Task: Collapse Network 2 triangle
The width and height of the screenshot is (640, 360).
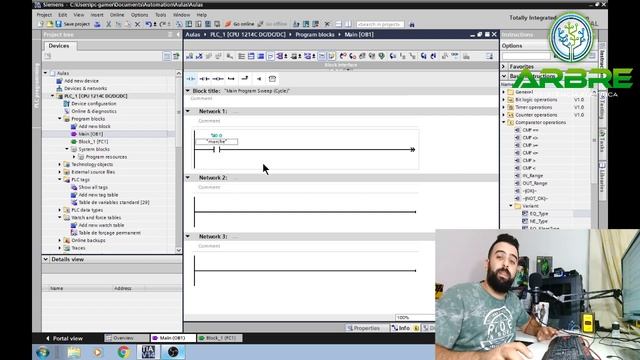Action: 188,178
